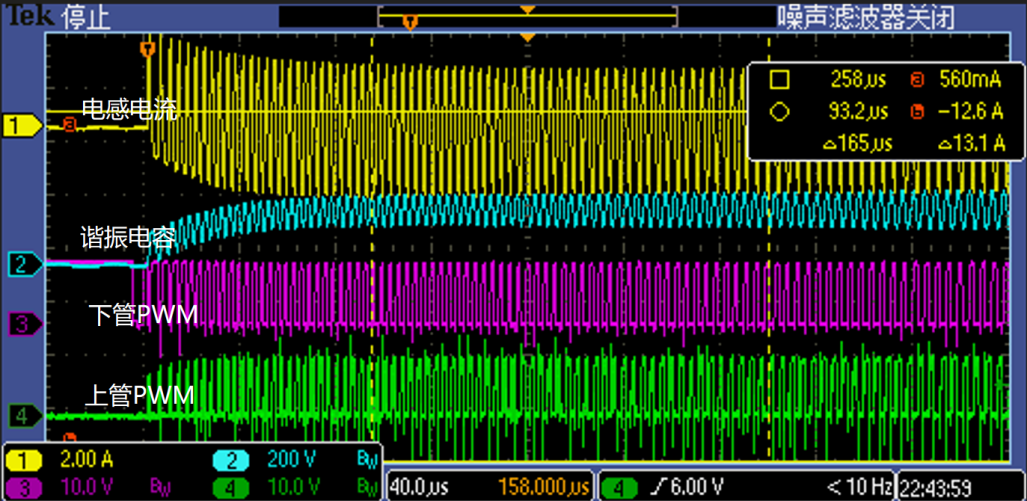Click the 158.000µs horizontal position readout

[545, 487]
